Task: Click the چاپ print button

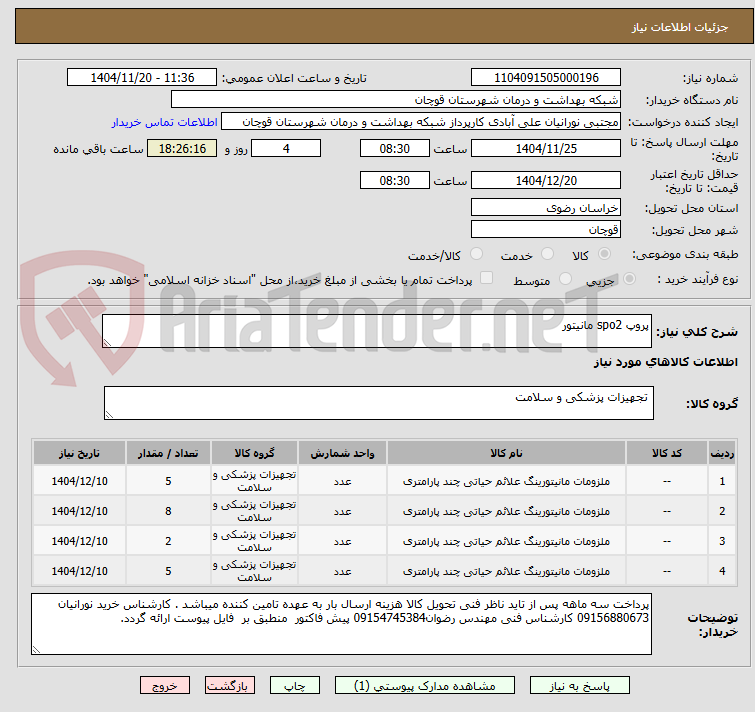Action: coord(295,686)
